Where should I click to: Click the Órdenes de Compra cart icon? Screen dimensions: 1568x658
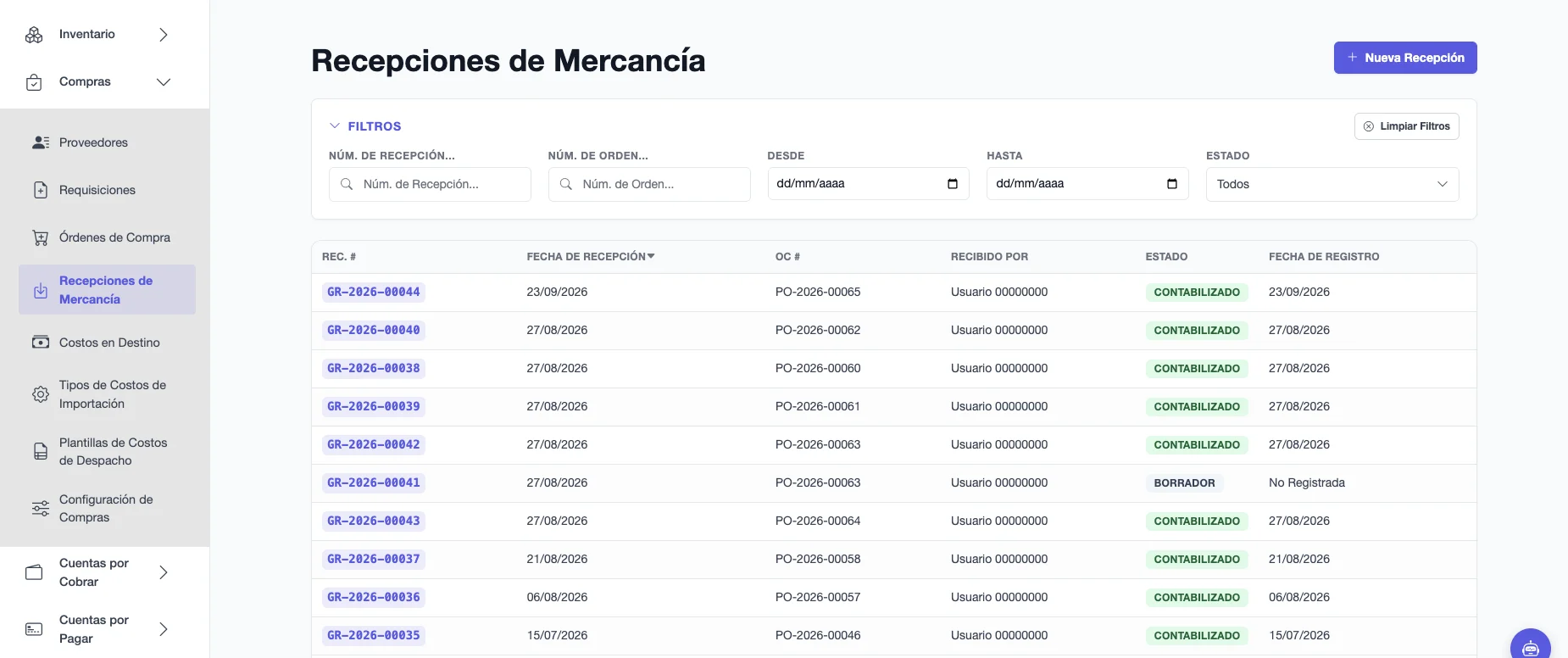[41, 237]
